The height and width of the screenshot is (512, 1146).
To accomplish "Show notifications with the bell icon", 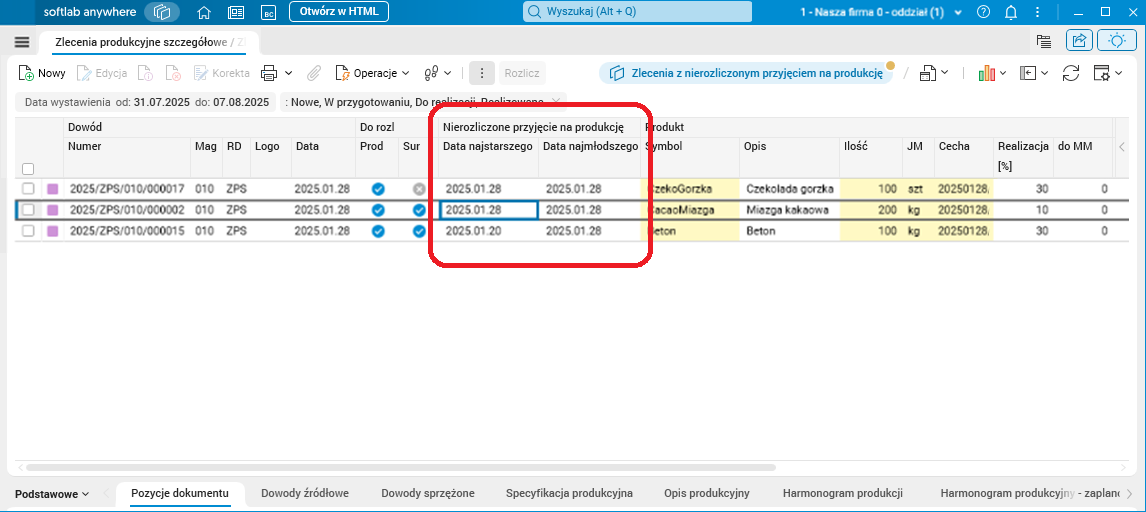I will 1011,12.
